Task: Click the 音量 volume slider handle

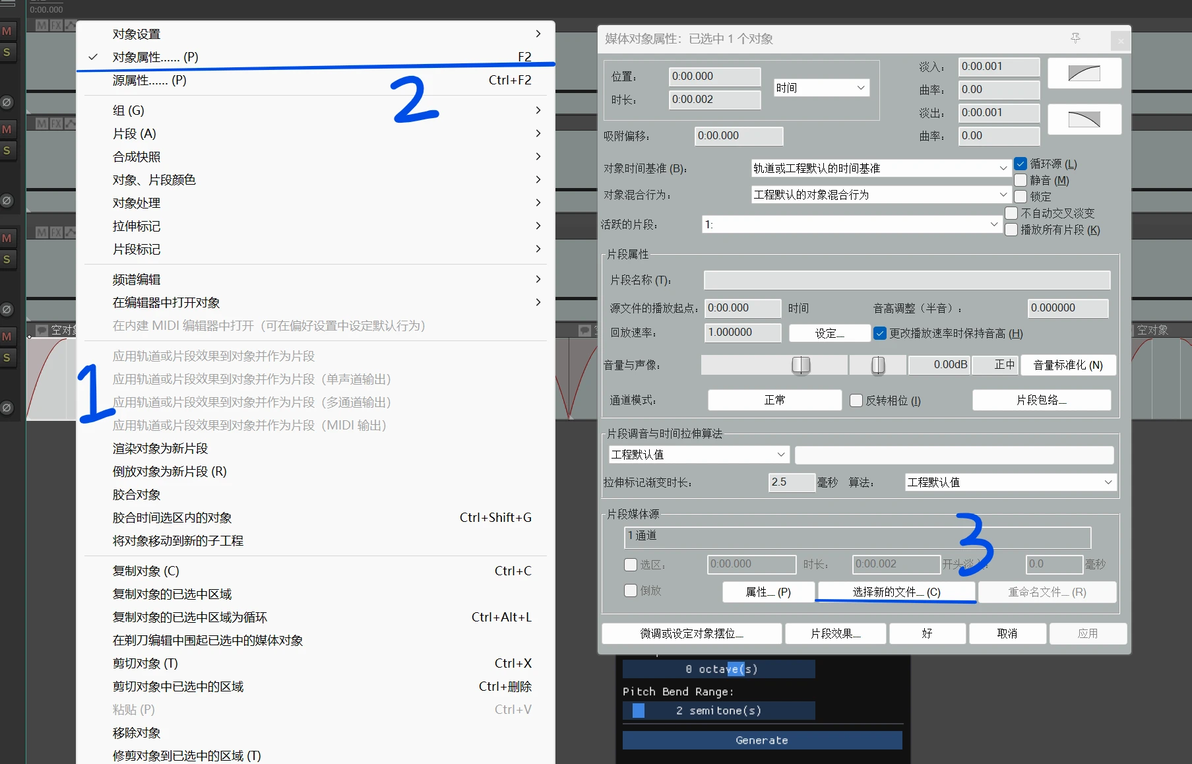Action: click(x=800, y=365)
